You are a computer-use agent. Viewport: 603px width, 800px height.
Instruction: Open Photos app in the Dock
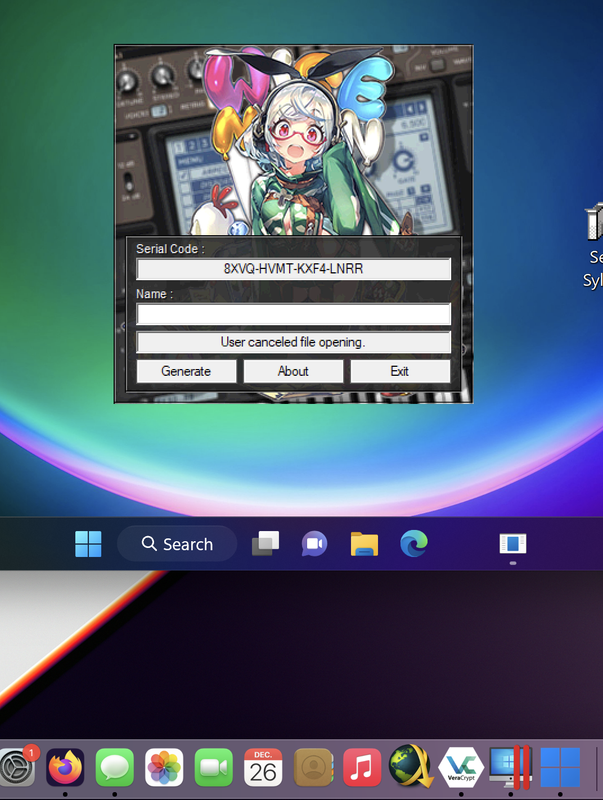[x=164, y=767]
